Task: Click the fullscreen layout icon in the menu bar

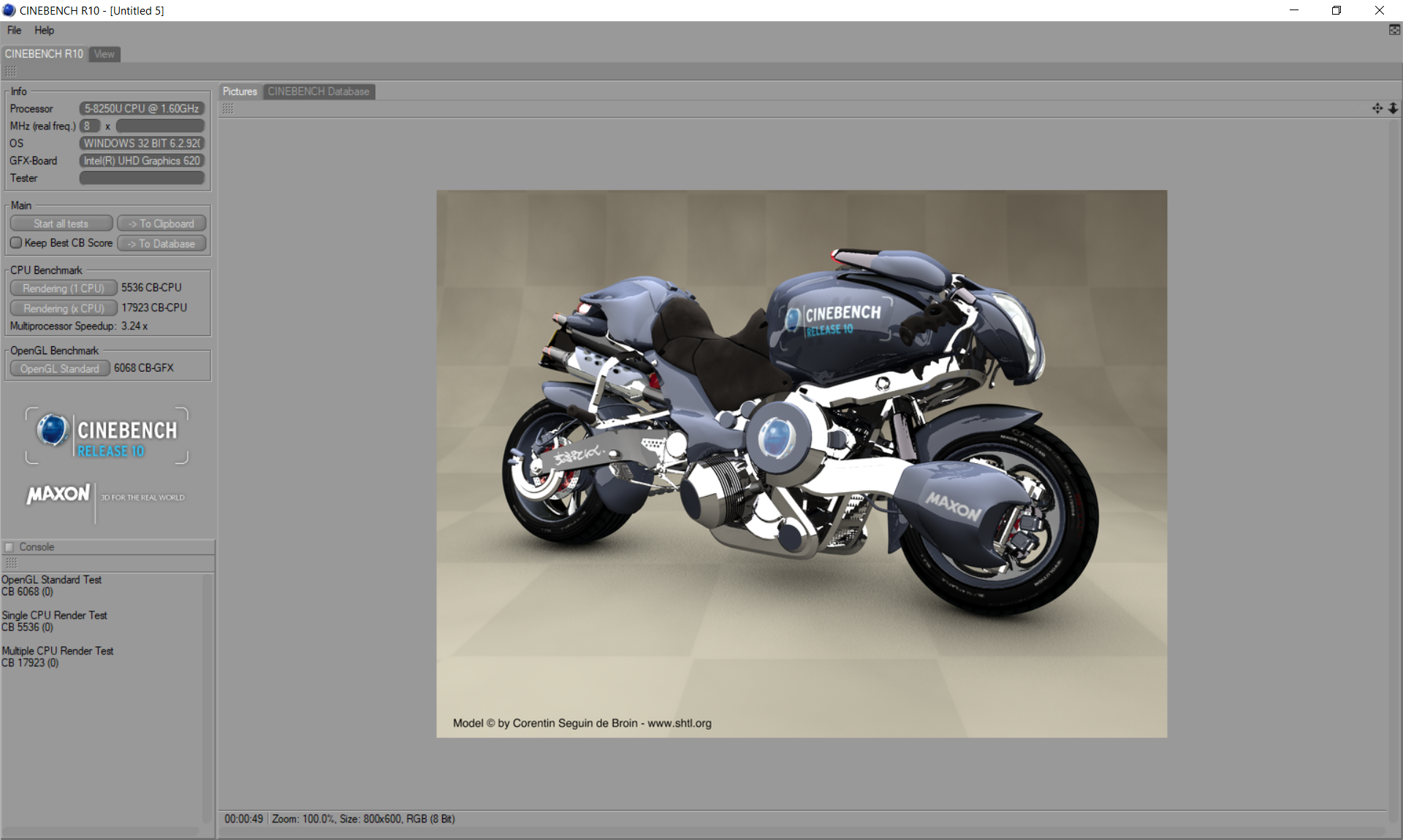Action: point(1394,30)
